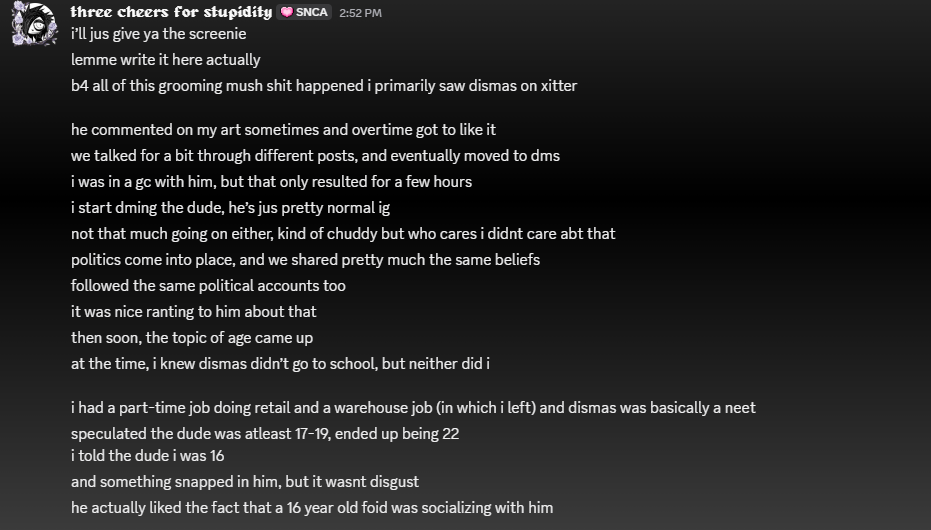The image size is (931, 530).
Task: Click the line "it was nice ranting to him"
Action: coord(193,312)
